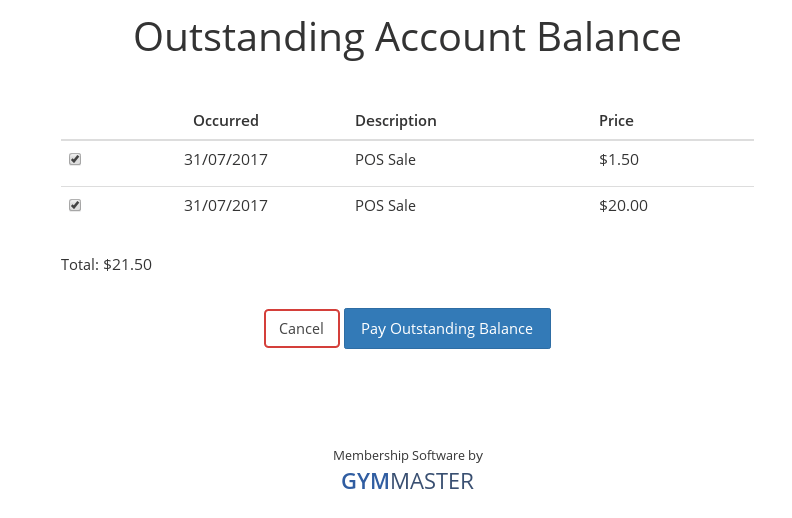Select the date in the $1.50 row
Image resolution: width=792 pixels, height=518 pixels.
click(x=226, y=159)
